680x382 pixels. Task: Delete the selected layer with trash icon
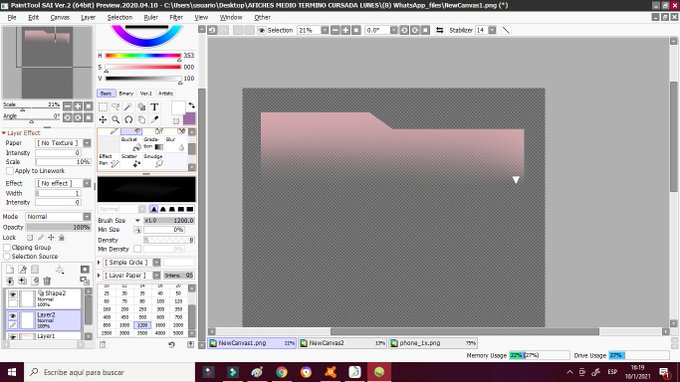coord(47,281)
